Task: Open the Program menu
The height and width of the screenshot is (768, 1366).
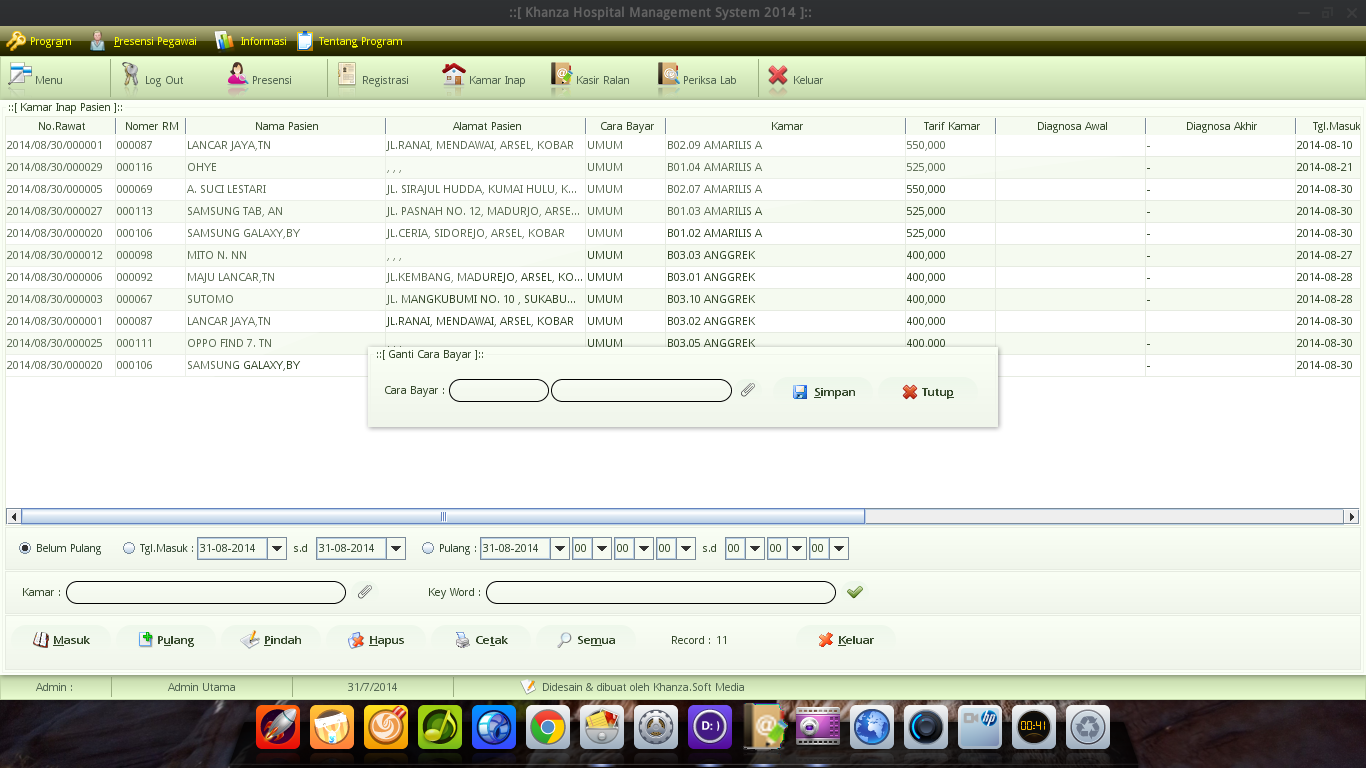Action: coord(39,41)
